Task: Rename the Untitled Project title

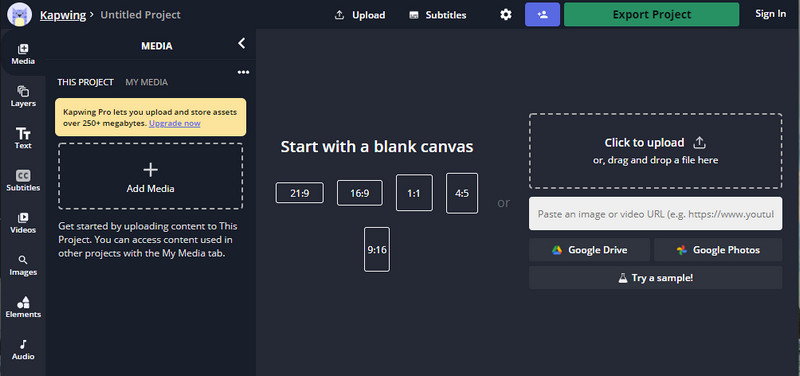Action: tap(140, 15)
